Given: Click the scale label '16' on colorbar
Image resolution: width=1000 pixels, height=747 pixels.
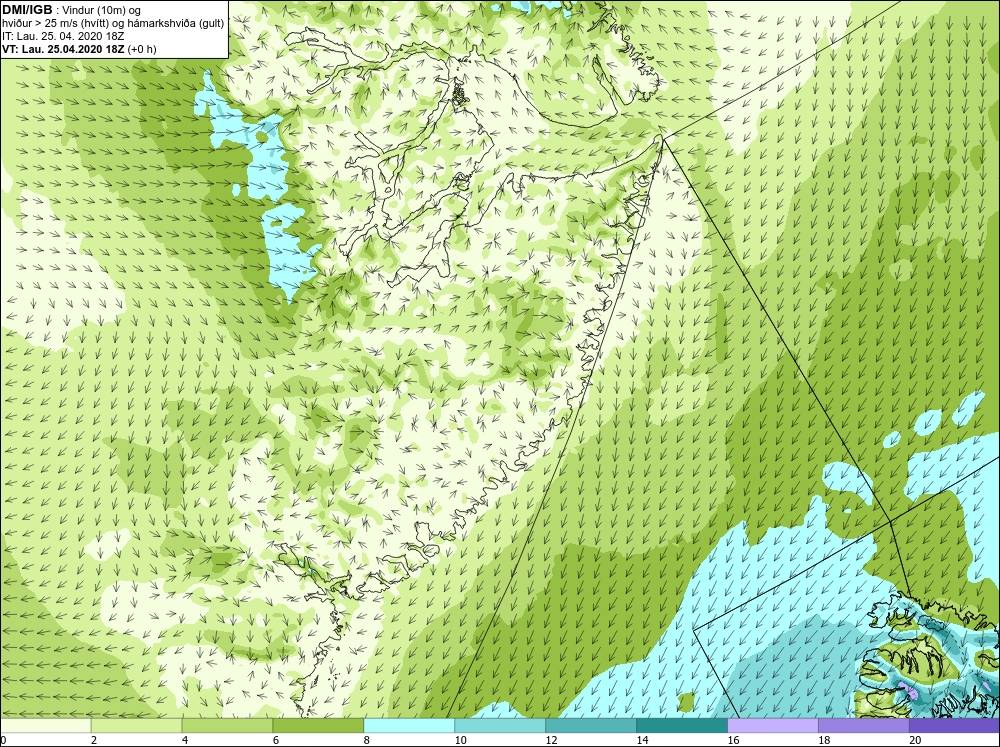Looking at the screenshot, I should [x=733, y=740].
